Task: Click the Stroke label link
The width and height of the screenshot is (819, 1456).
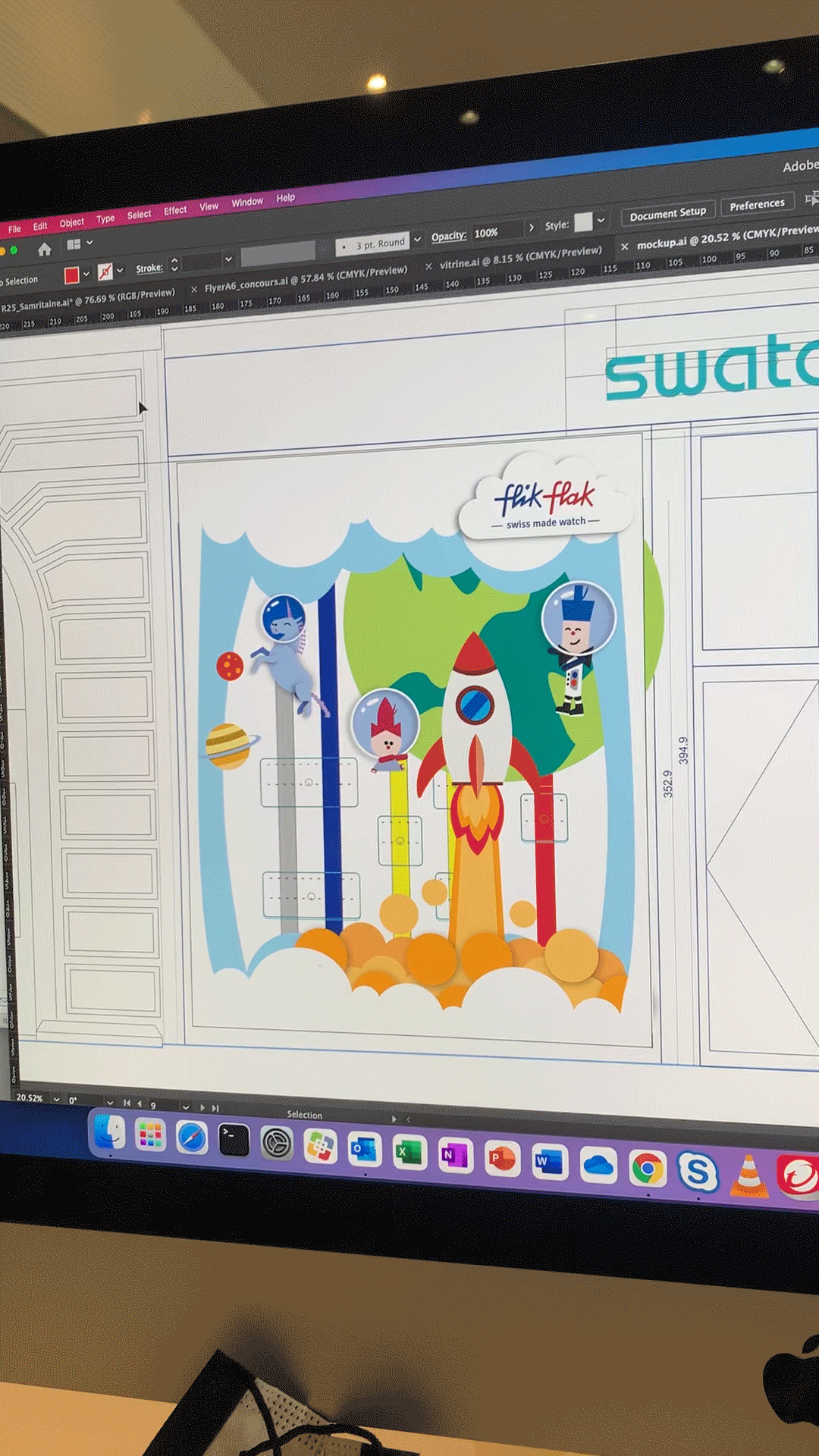Action: click(149, 268)
